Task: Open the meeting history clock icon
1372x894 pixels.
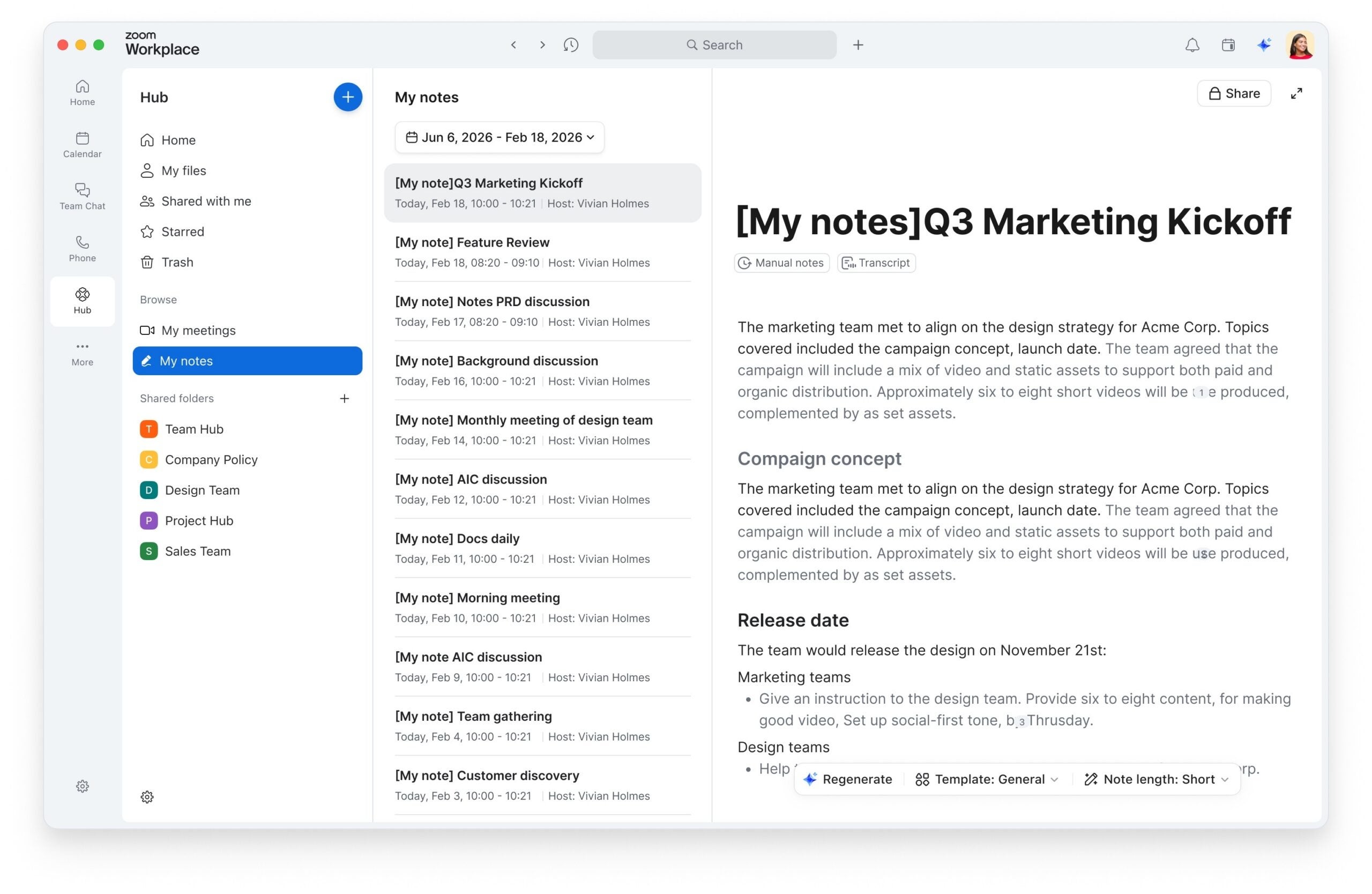Action: coord(571,45)
